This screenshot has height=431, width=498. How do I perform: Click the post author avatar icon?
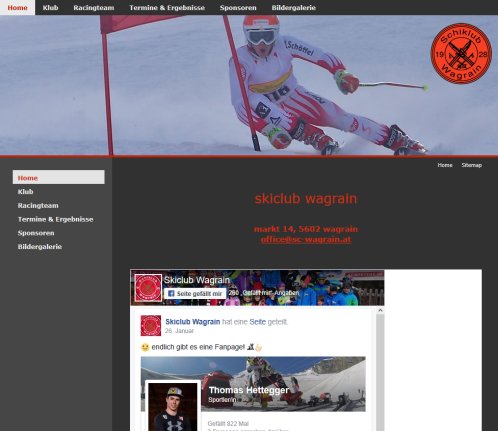tap(151, 325)
